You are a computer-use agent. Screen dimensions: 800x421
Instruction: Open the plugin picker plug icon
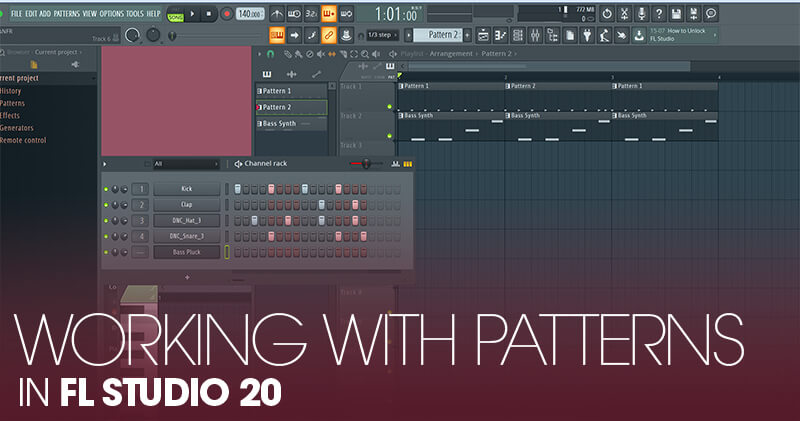(x=587, y=35)
